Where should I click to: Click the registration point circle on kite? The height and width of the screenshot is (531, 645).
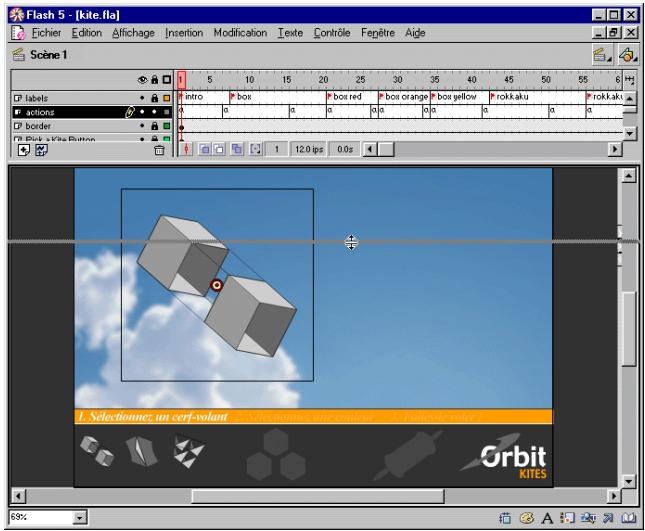tap(216, 285)
